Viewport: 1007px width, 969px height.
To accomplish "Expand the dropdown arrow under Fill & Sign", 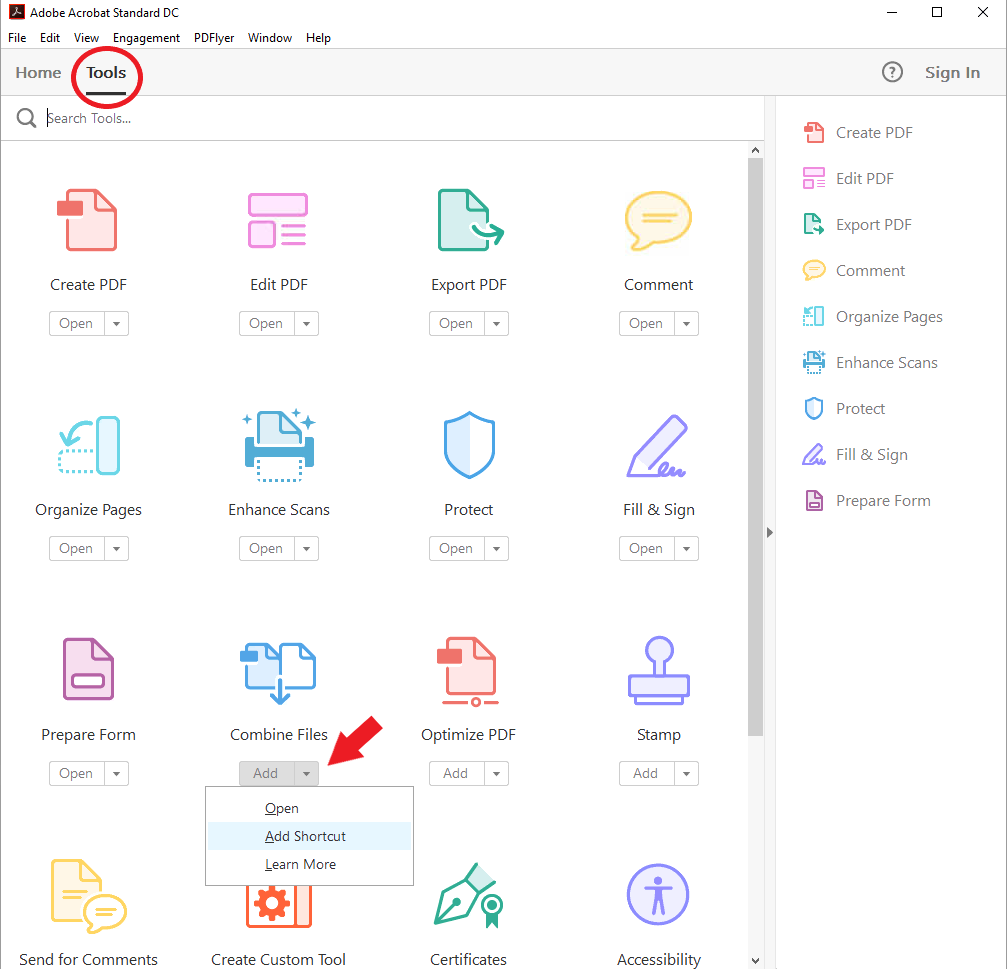I will [x=687, y=548].
